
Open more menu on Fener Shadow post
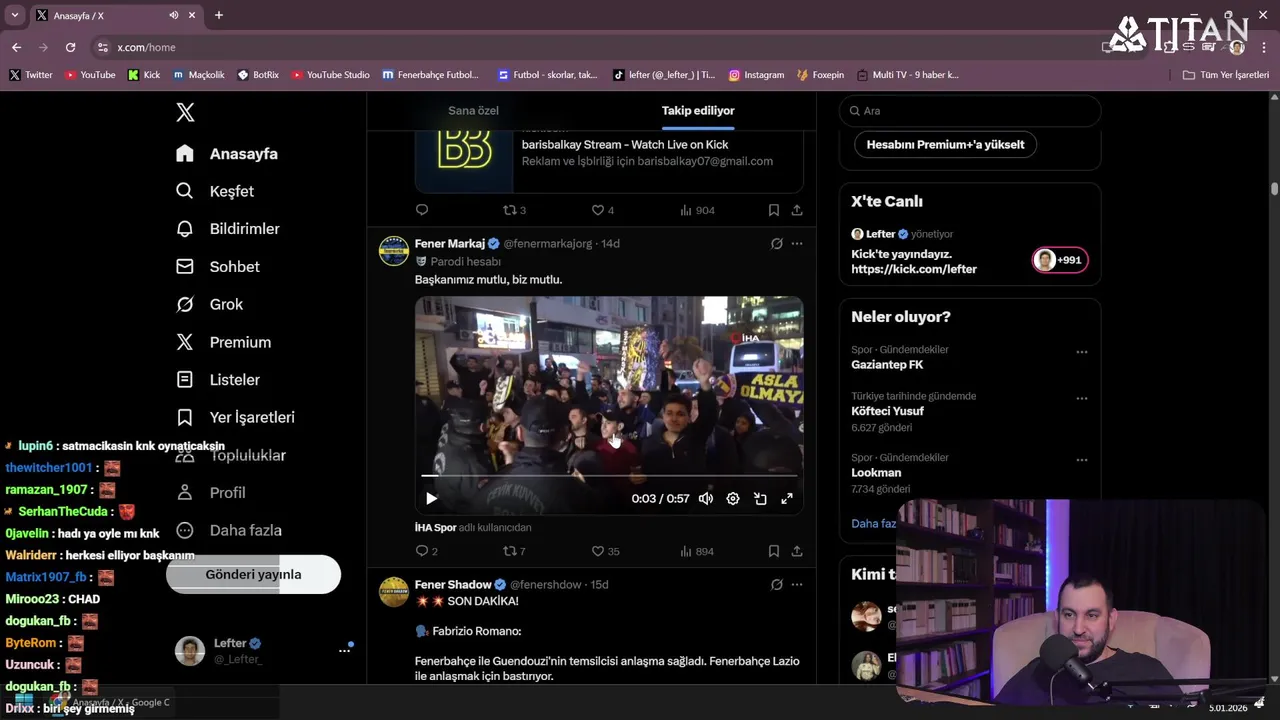click(x=797, y=584)
